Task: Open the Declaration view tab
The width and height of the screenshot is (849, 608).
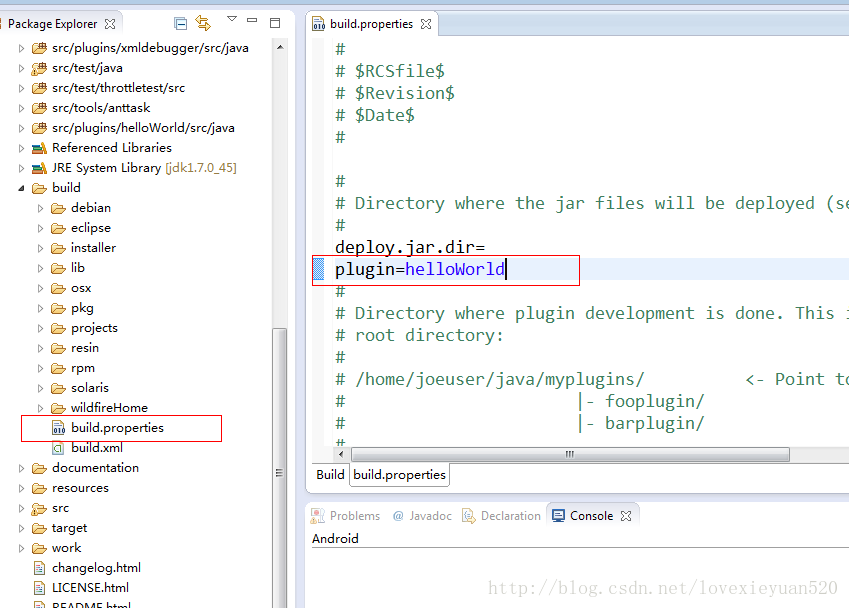Action: 501,516
